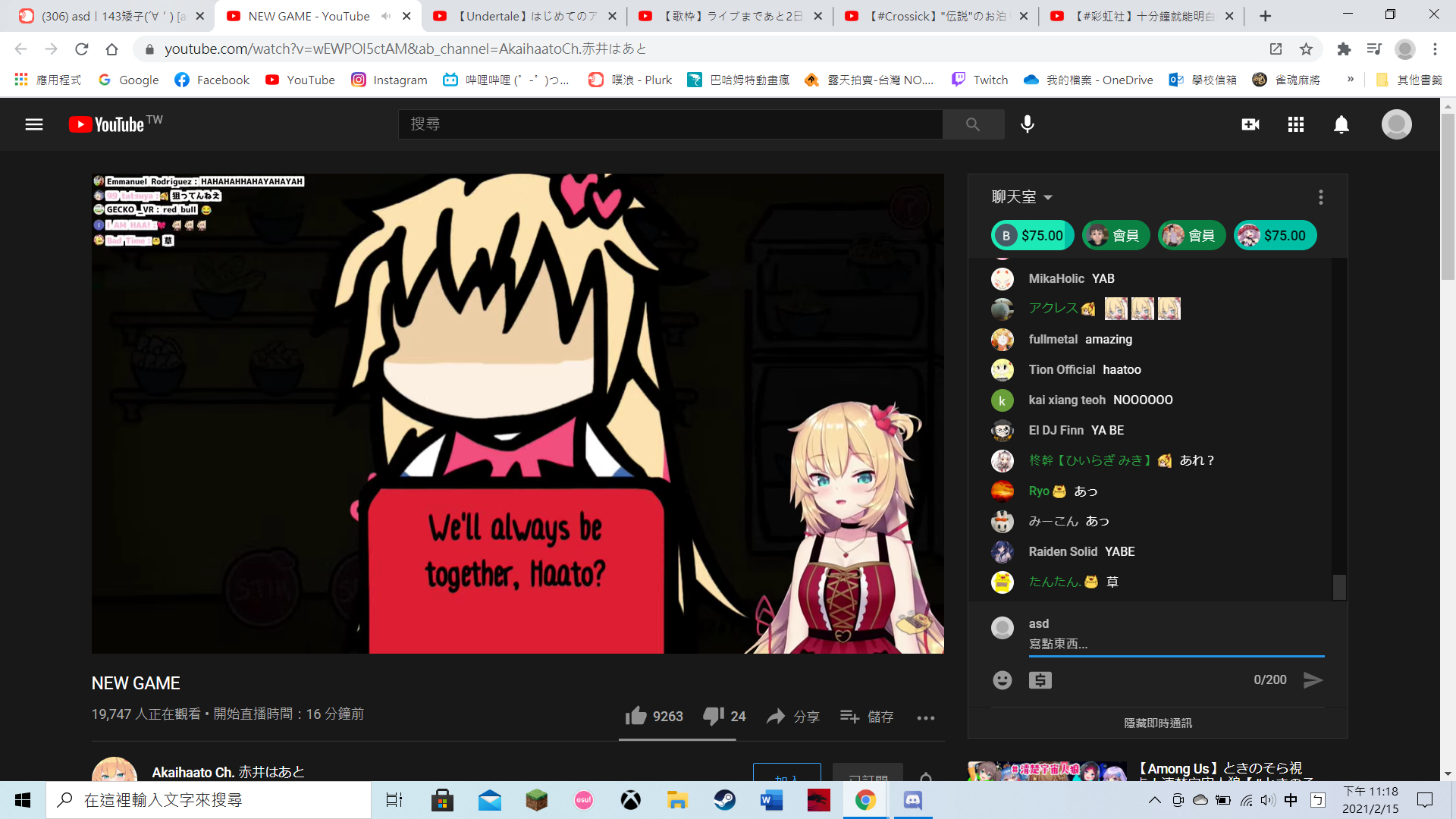The image size is (1456, 819).
Task: Open Word from the taskbar
Action: tap(771, 800)
